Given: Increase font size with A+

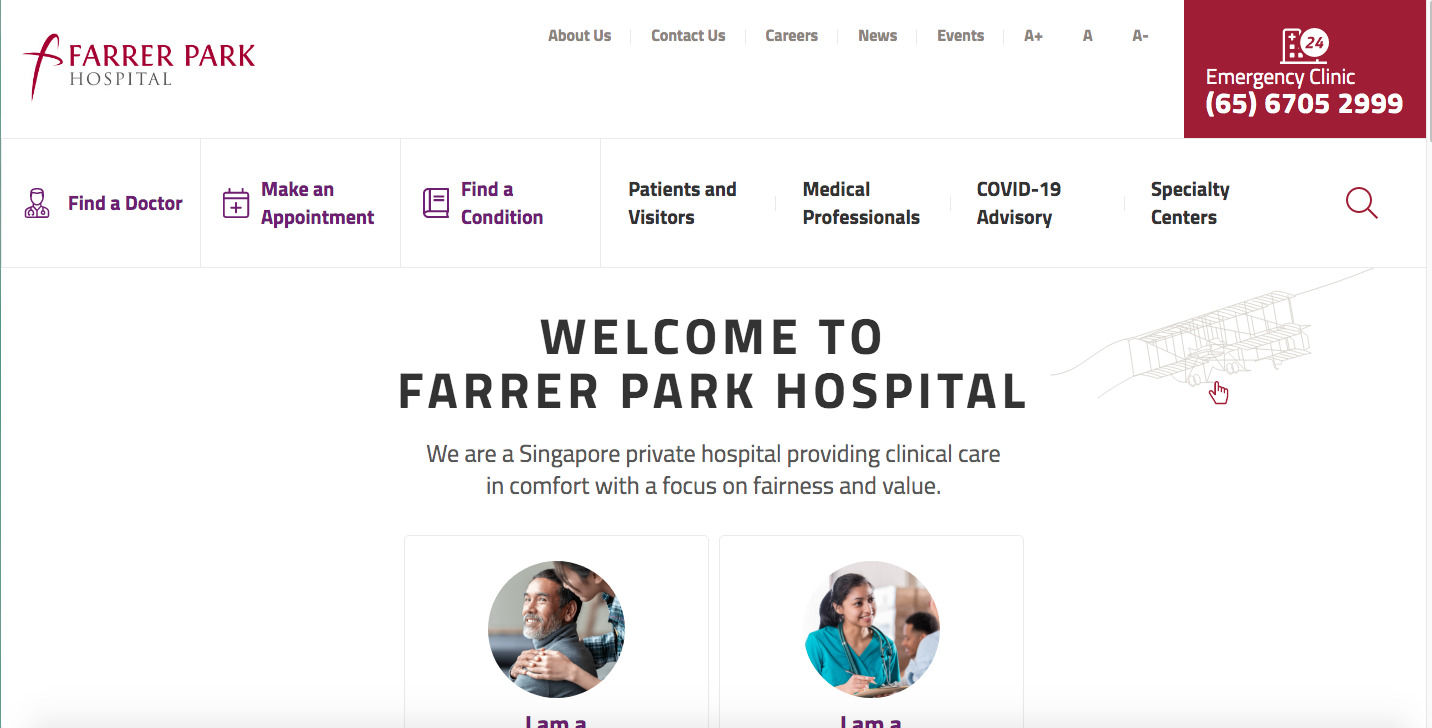Looking at the screenshot, I should coord(1033,36).
